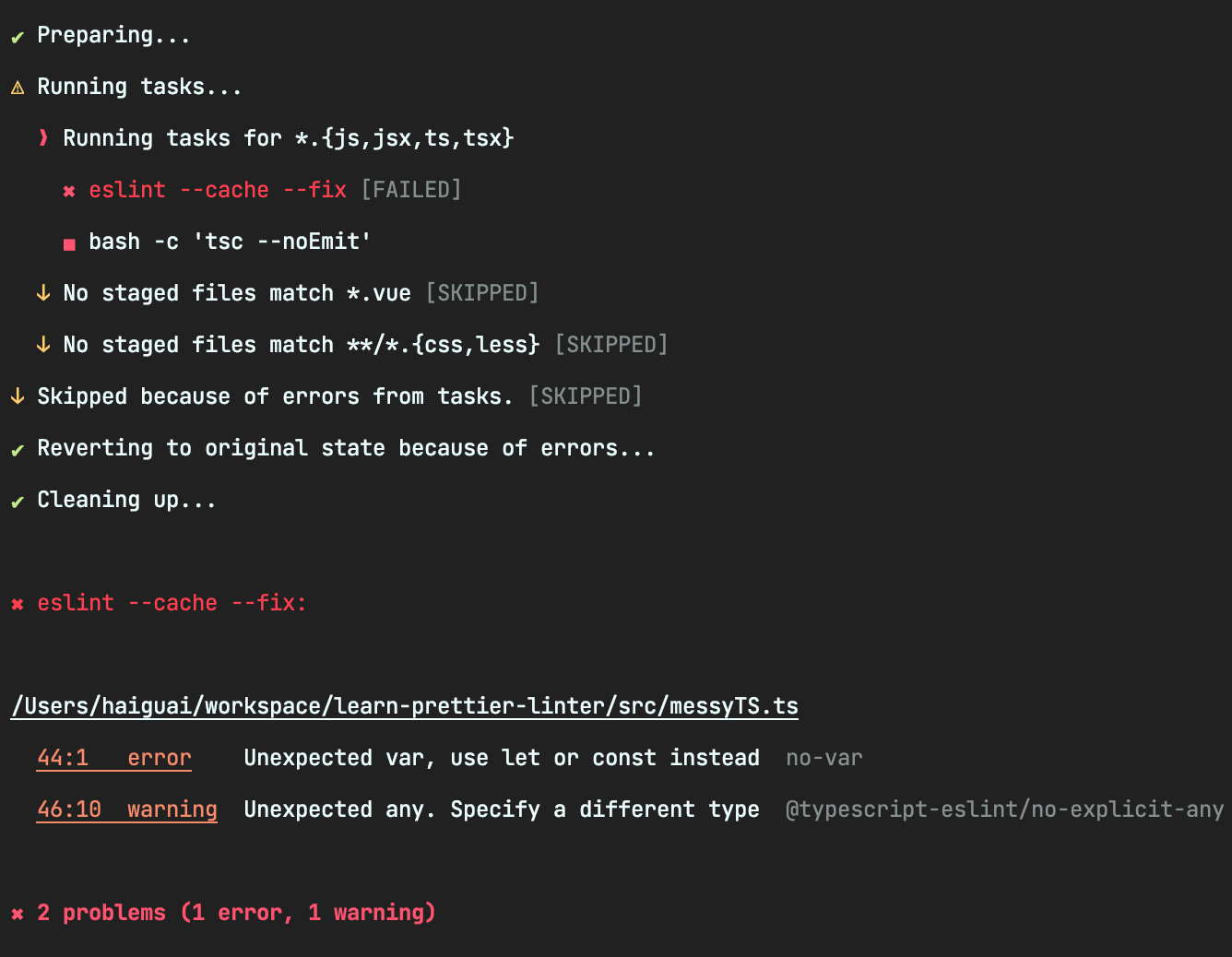The height and width of the screenshot is (957, 1232).
Task: Click the down arrow beside Skipped because of errors
Action: point(18,396)
